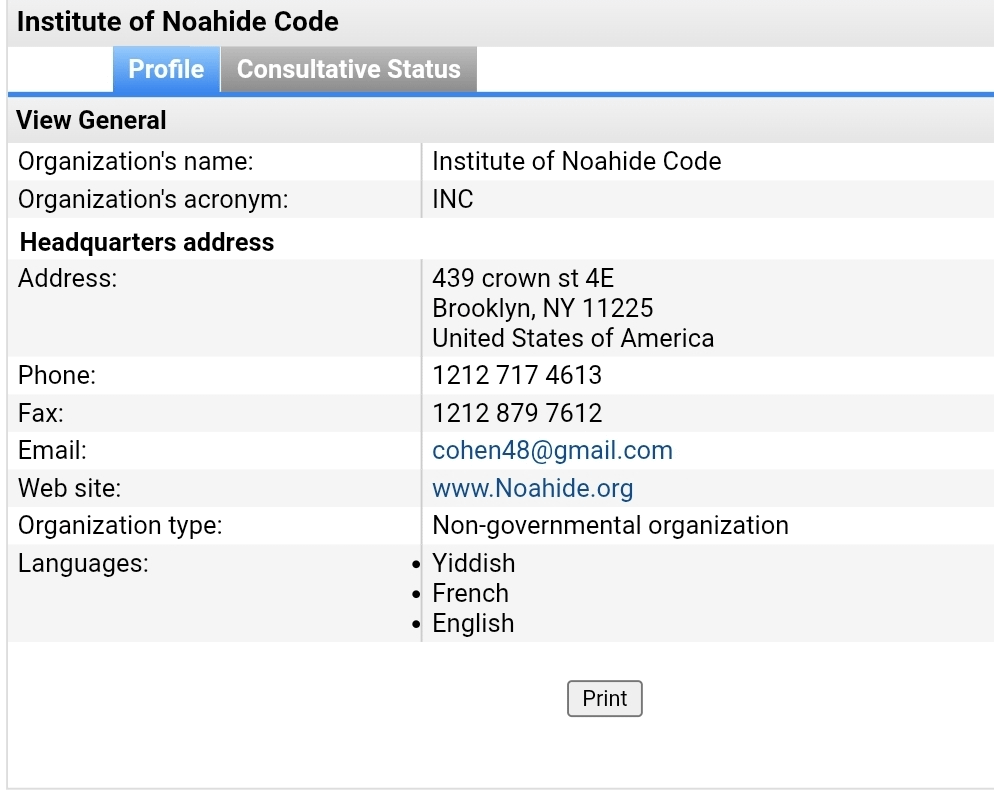Select the View General section header

[x=91, y=120]
